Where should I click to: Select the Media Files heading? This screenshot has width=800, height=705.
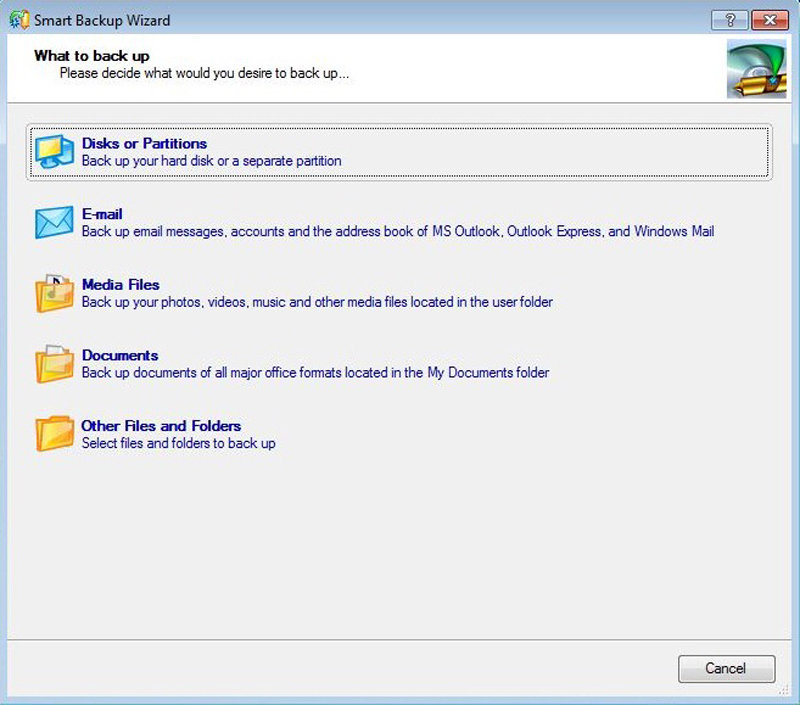coord(120,285)
